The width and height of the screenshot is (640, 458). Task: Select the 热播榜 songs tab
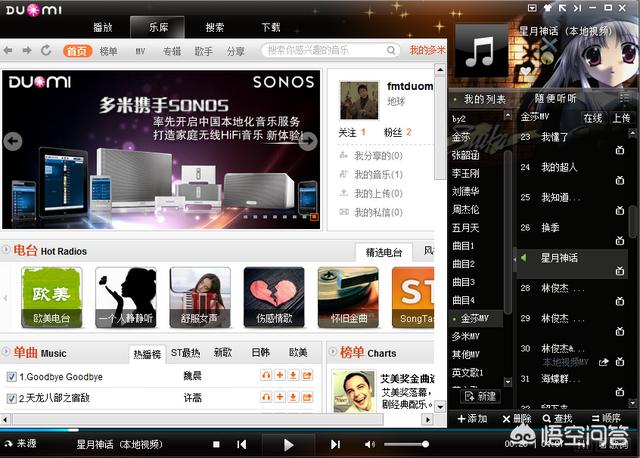pos(147,354)
